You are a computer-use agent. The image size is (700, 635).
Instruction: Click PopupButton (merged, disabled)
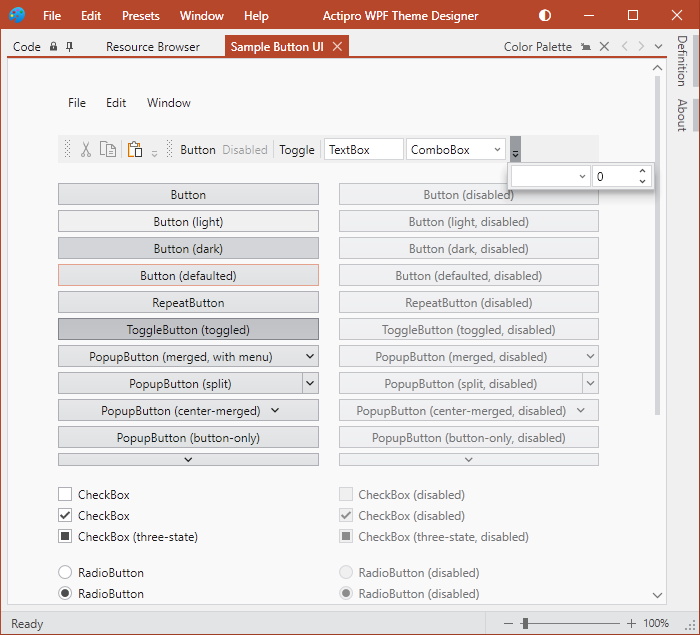(469, 356)
